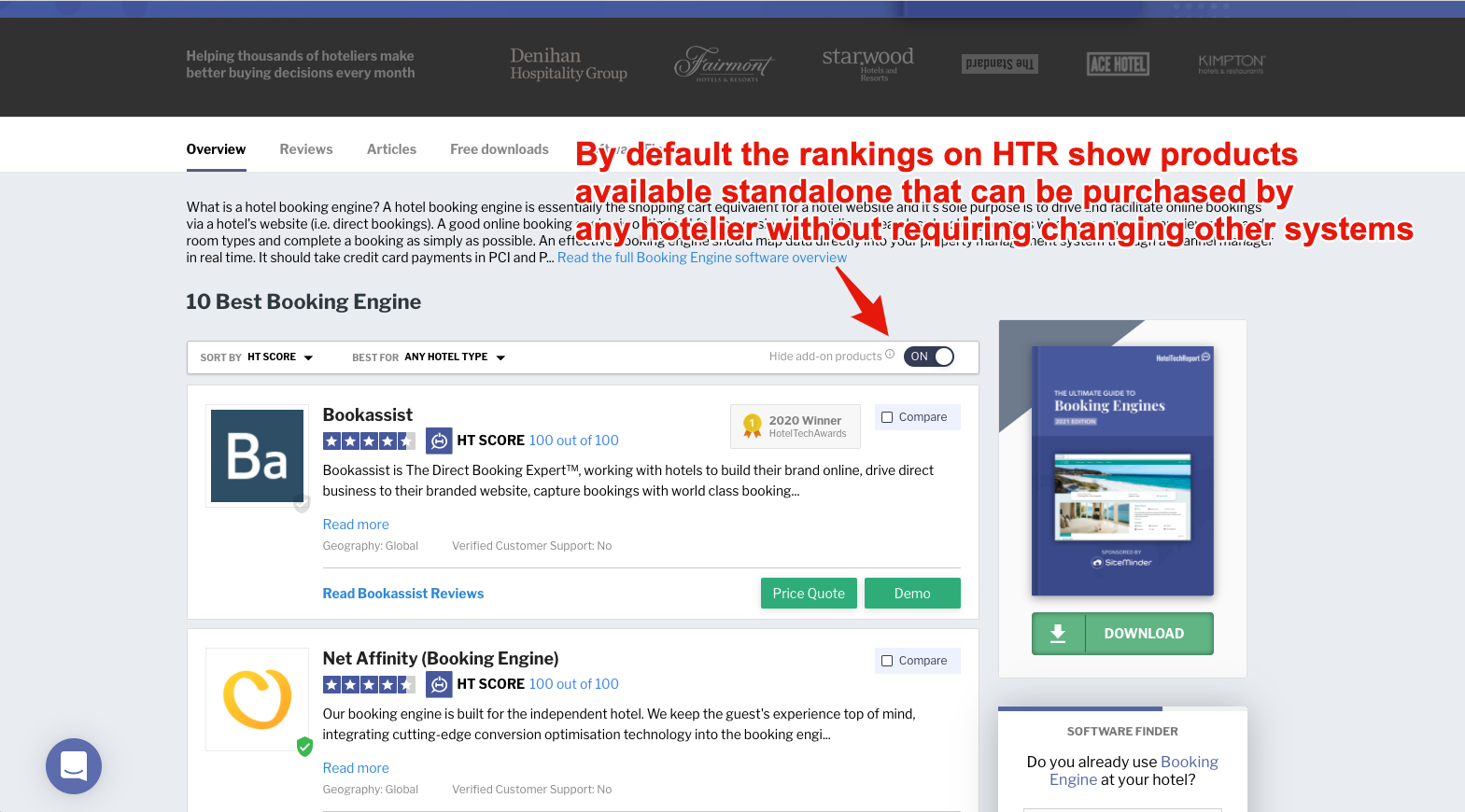The height and width of the screenshot is (812, 1465).
Task: Toggle the Hide add-on products switch
Action: coord(929,357)
